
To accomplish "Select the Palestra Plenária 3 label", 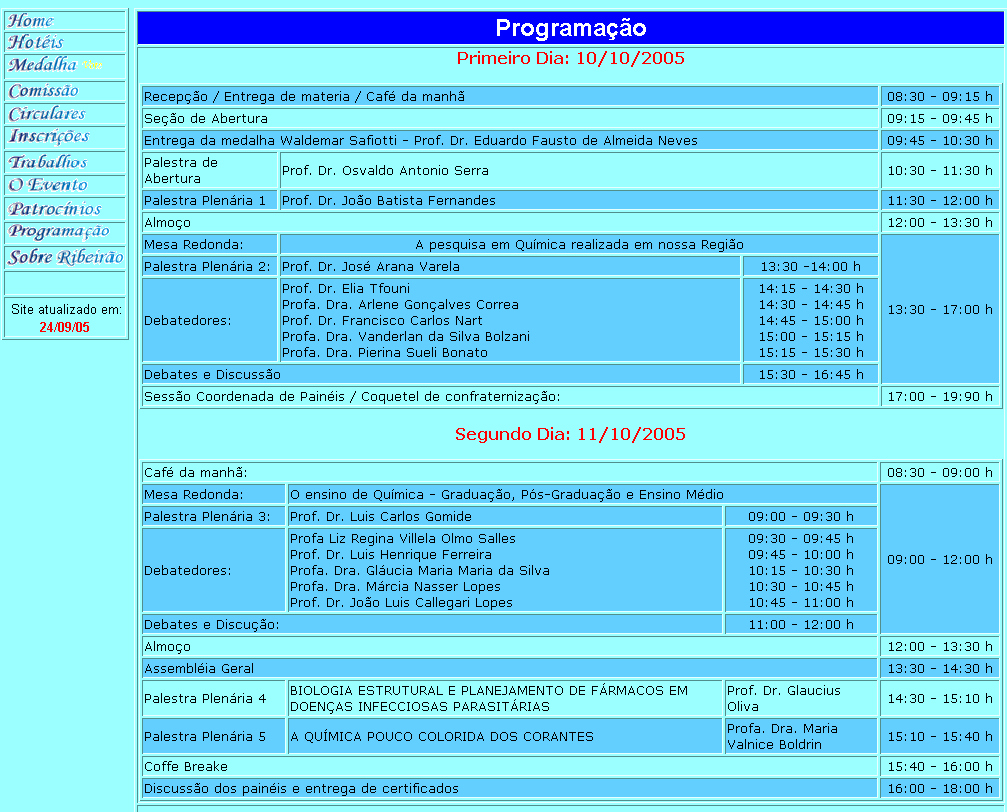I will pos(207,516).
